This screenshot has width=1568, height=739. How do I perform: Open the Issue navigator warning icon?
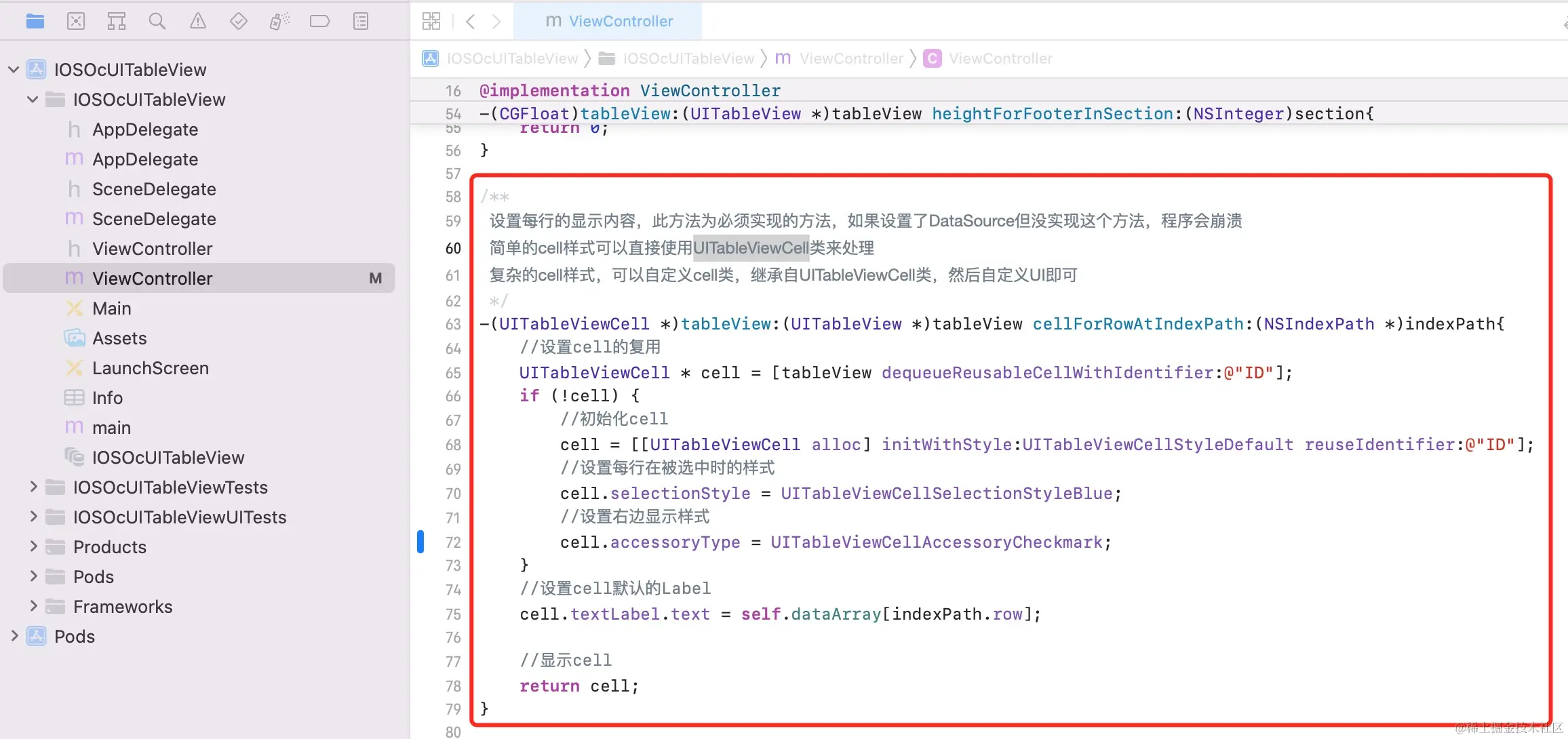pyautogui.click(x=198, y=22)
